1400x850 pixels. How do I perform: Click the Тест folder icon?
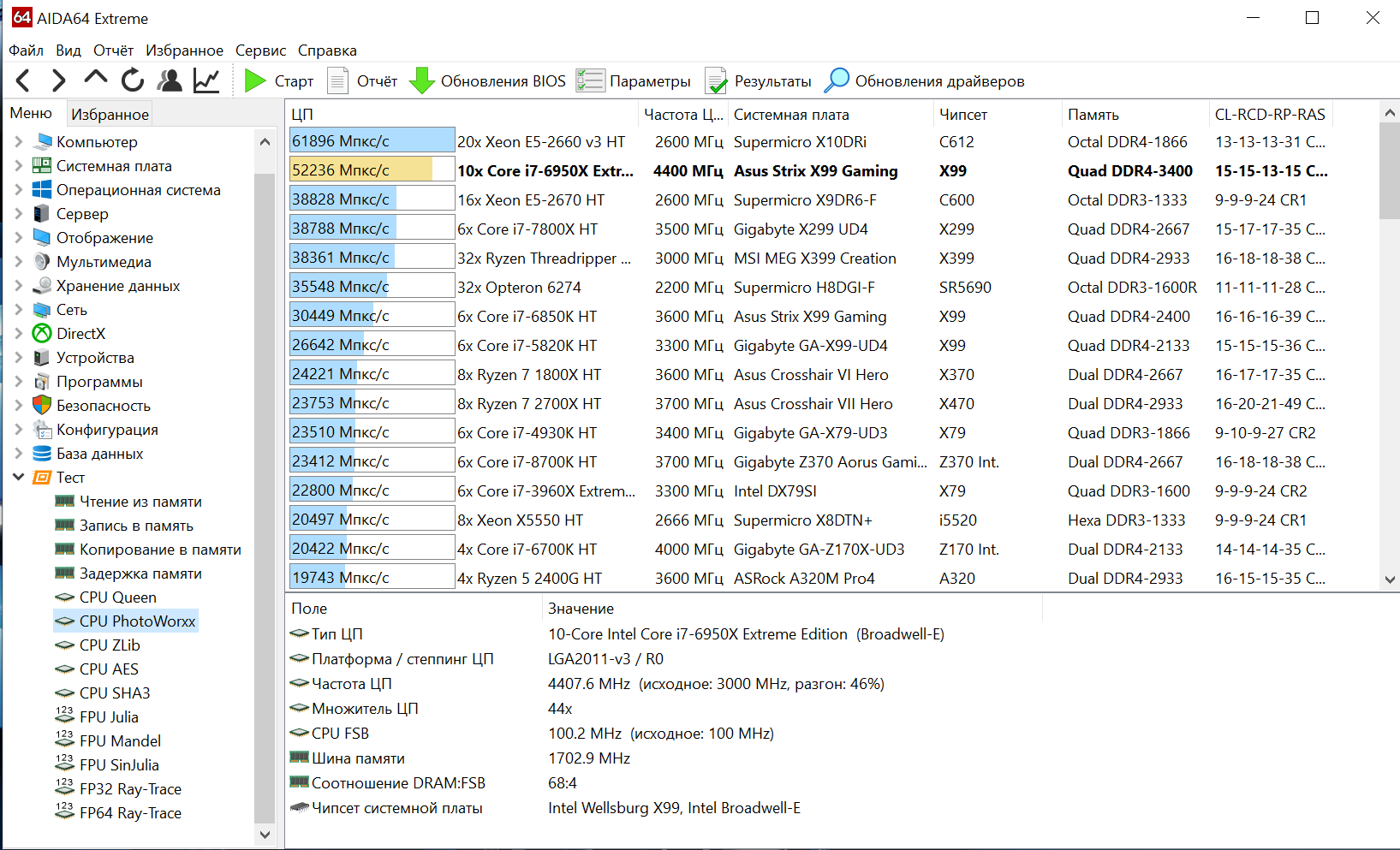[x=42, y=478]
